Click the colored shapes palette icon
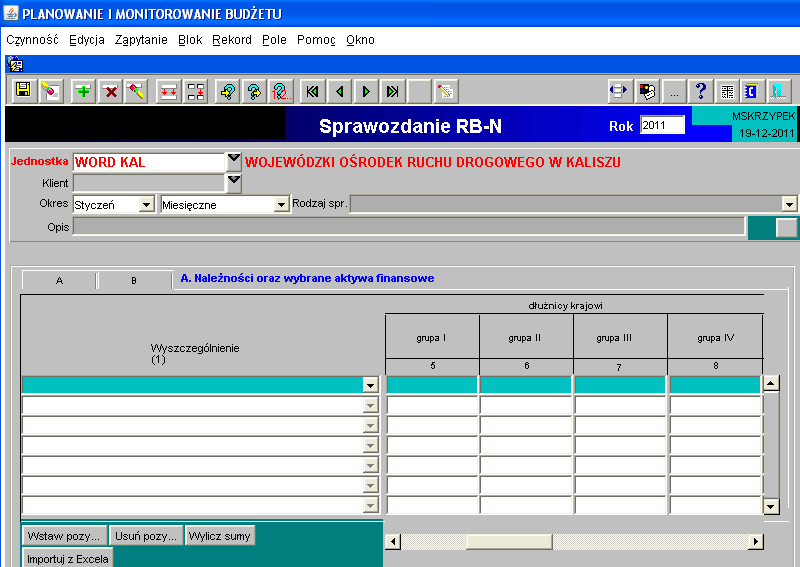 [x=647, y=91]
